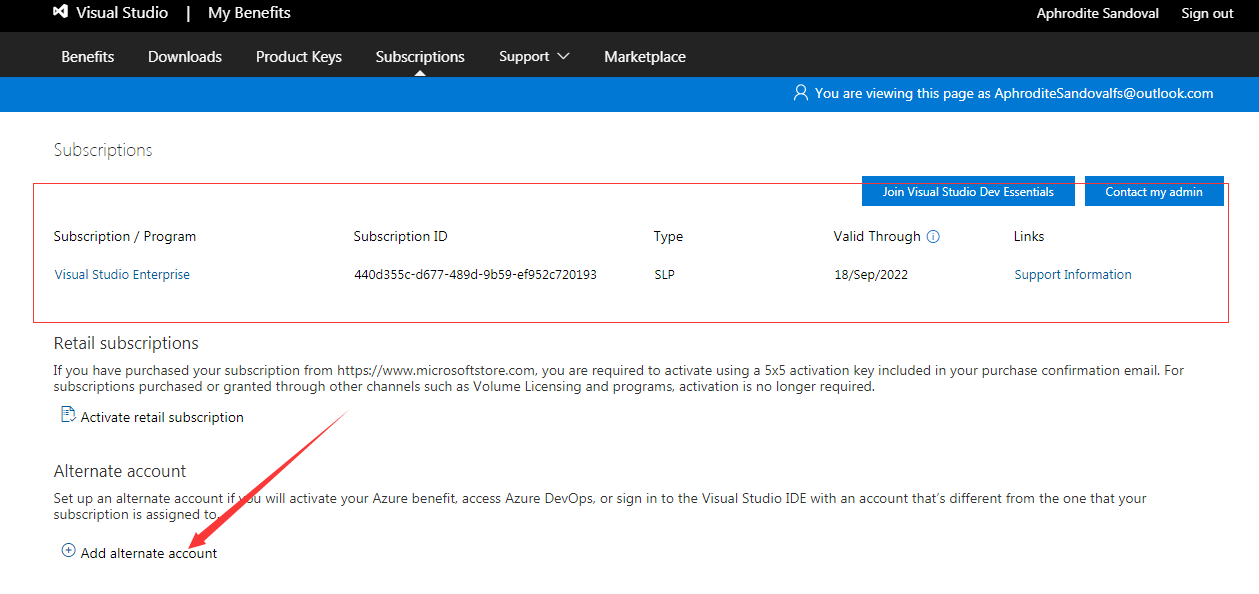Open the Visual Studio Enterprise subscription link

[x=122, y=275]
